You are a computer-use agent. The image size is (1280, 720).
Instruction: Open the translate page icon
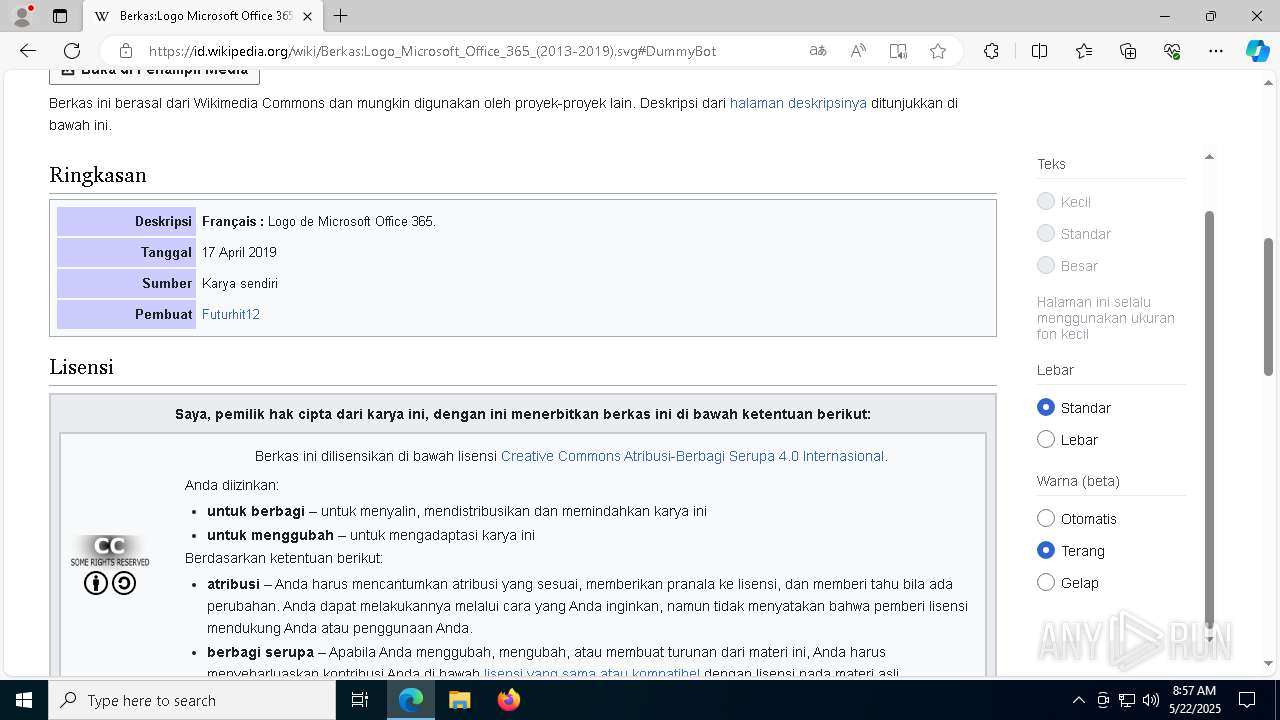point(818,51)
